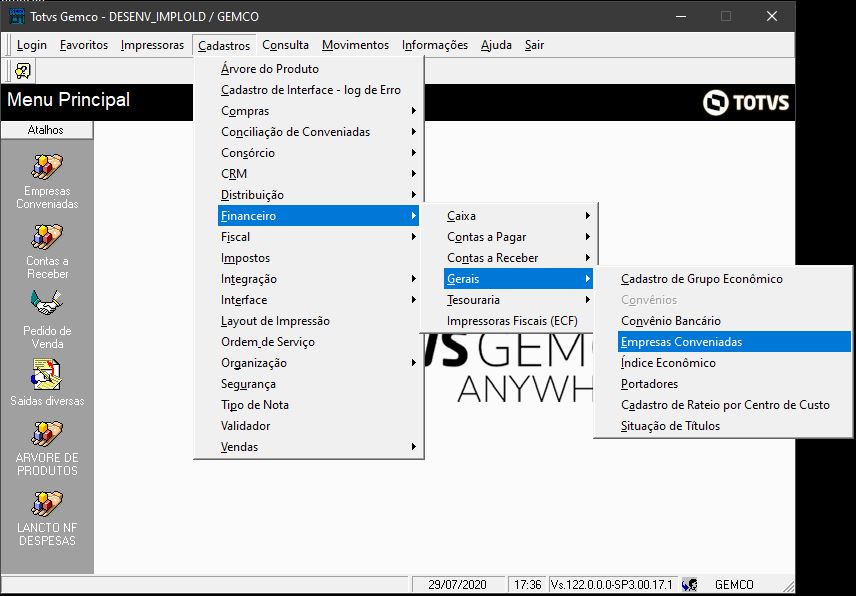This screenshot has height=596, width=856.
Task: Expand the Caixa submenu
Action: [518, 216]
